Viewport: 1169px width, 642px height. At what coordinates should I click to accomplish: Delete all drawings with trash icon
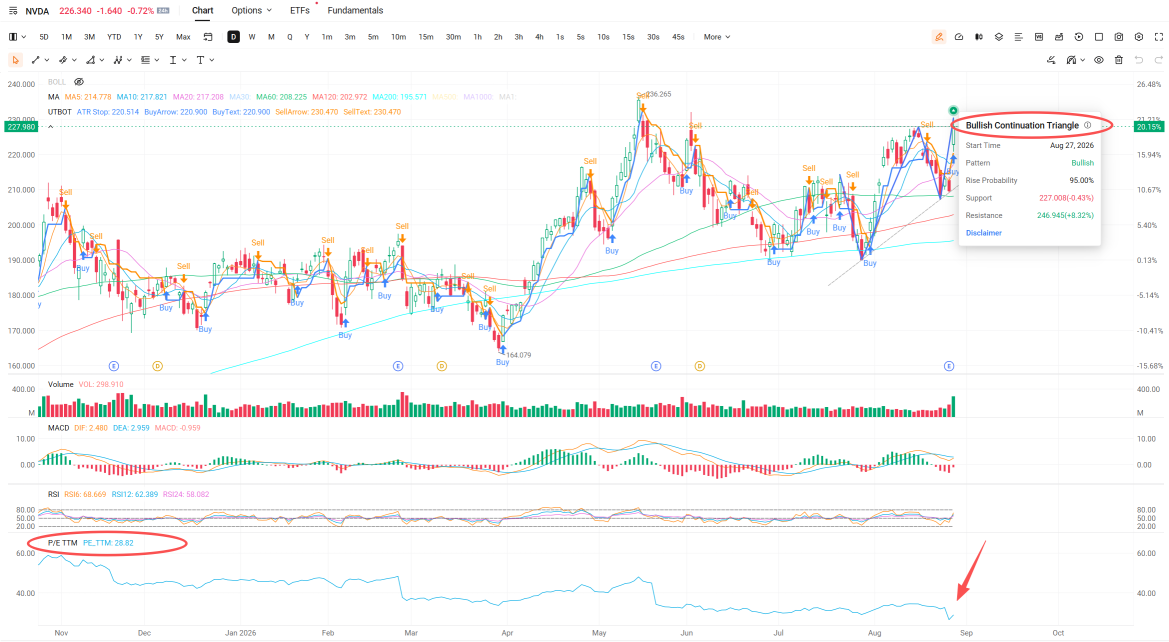1118,60
